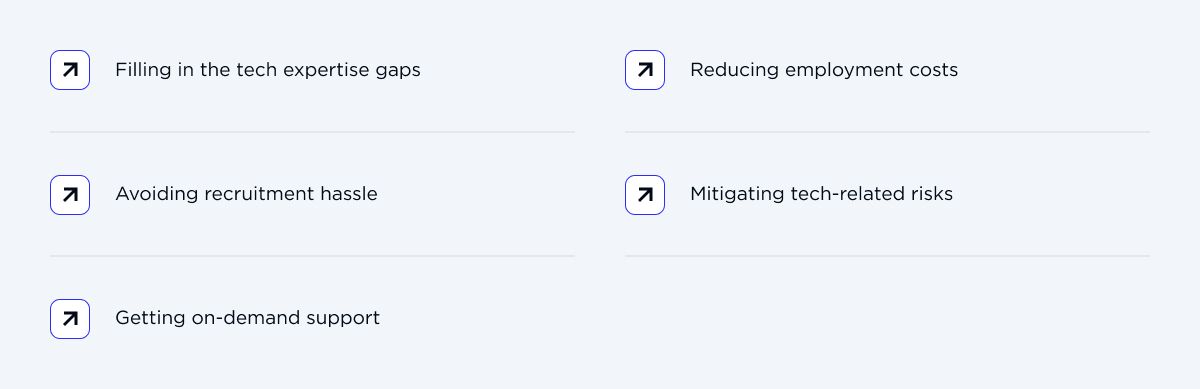Click the arrow icon for Mitigating tech-related risks

point(645,194)
